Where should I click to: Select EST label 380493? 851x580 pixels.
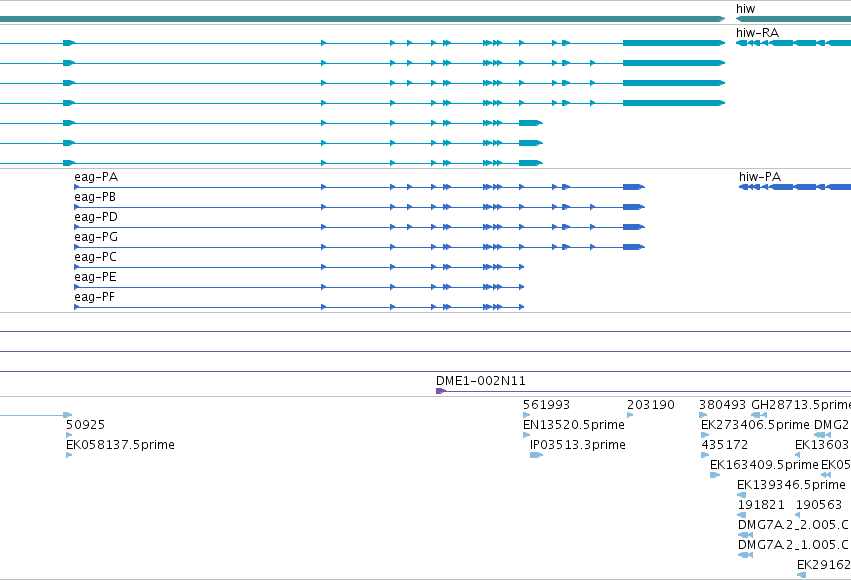point(722,405)
